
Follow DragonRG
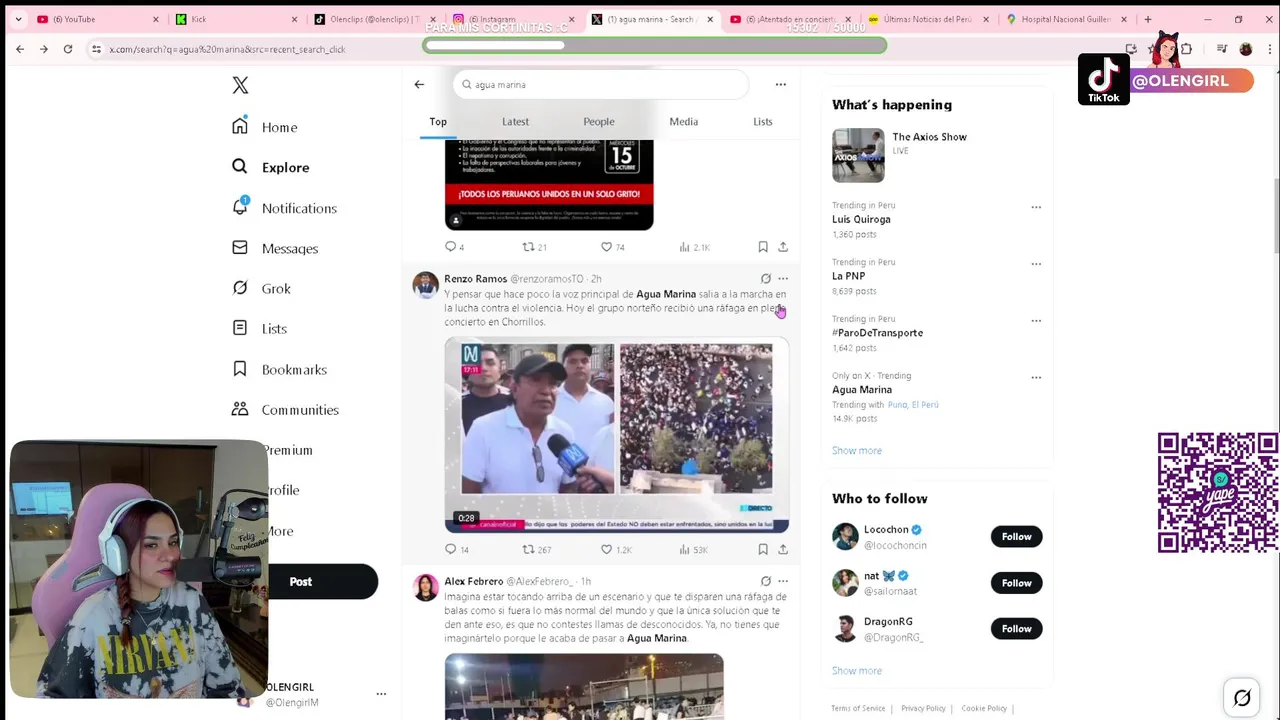click(x=1016, y=629)
